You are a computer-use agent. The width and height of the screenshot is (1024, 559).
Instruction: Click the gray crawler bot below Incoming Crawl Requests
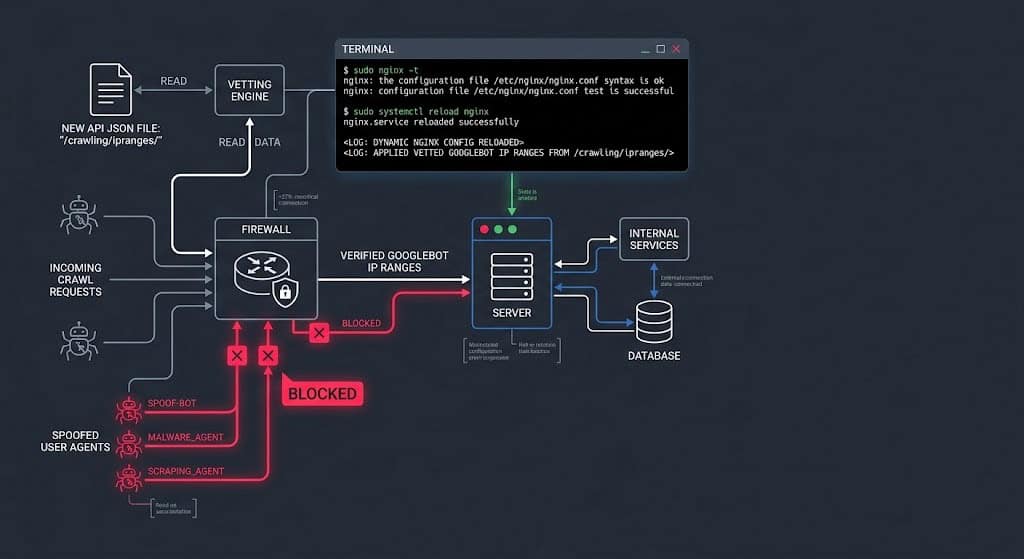click(79, 341)
